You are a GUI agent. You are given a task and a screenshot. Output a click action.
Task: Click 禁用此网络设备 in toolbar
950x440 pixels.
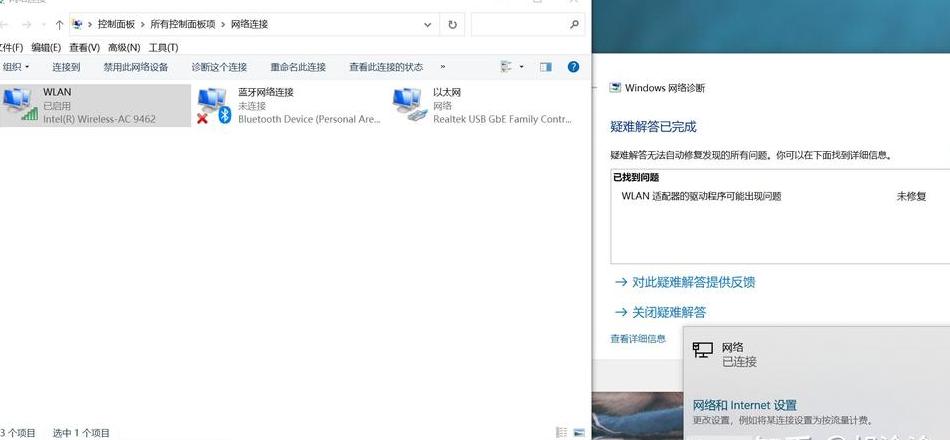coord(135,67)
